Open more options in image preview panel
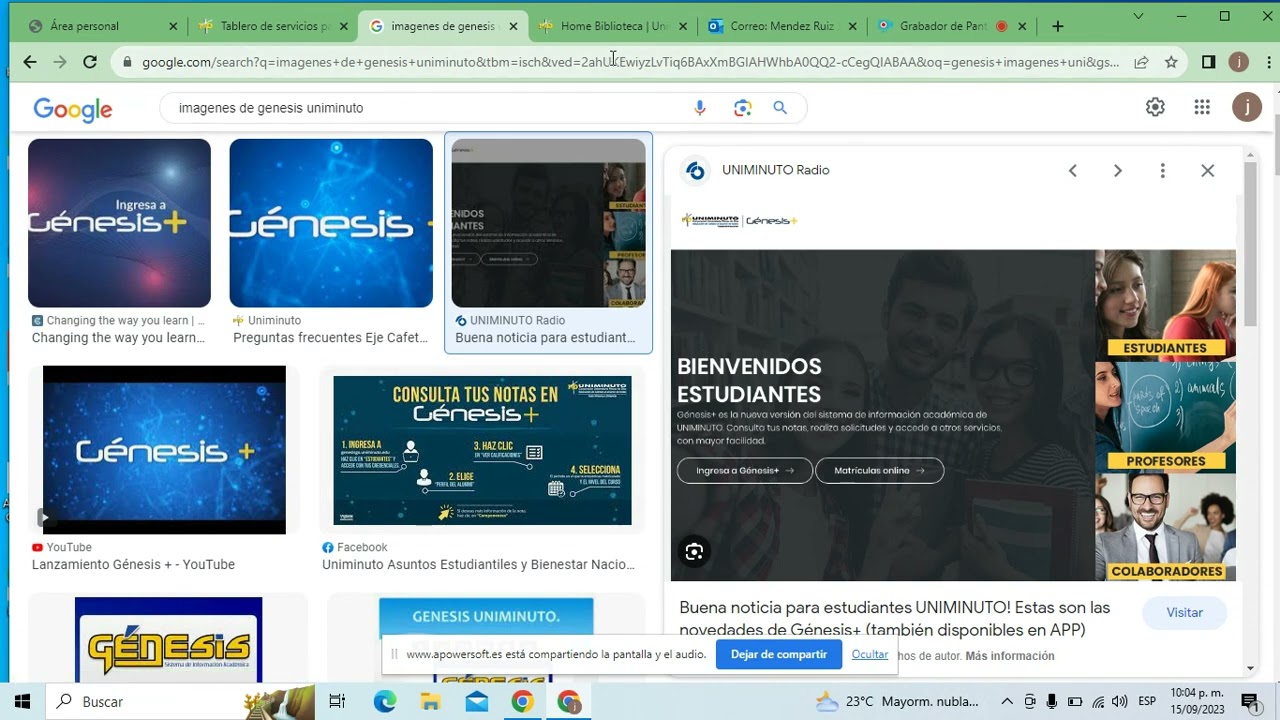The width and height of the screenshot is (1280, 720). pos(1162,171)
